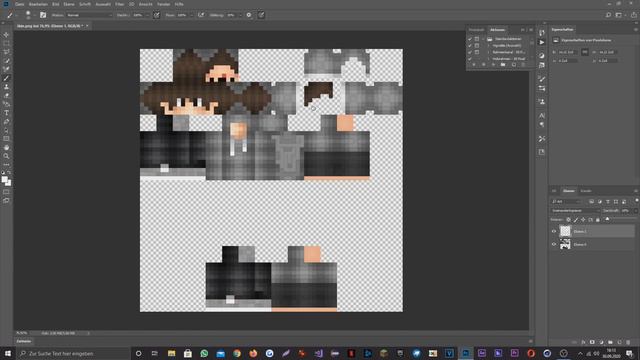Filter layers by adjustment layers icon

click(x=600, y=202)
